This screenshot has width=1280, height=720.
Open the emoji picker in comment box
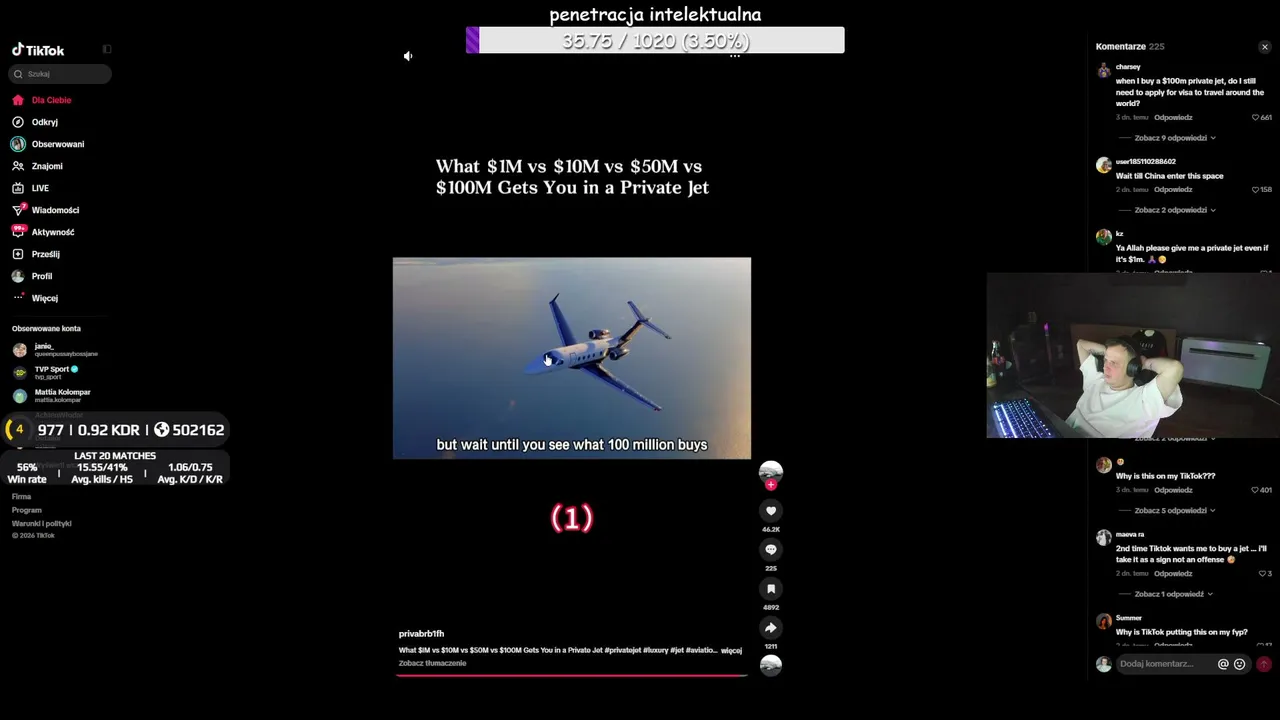click(x=1240, y=664)
